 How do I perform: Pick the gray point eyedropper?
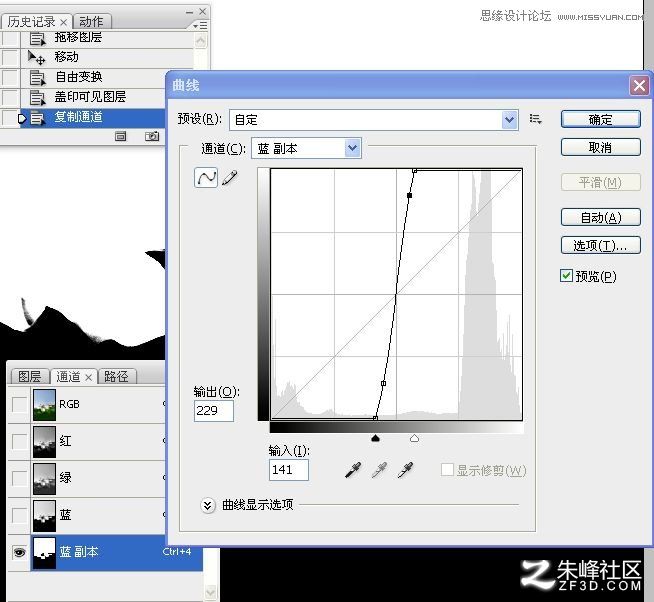point(379,470)
